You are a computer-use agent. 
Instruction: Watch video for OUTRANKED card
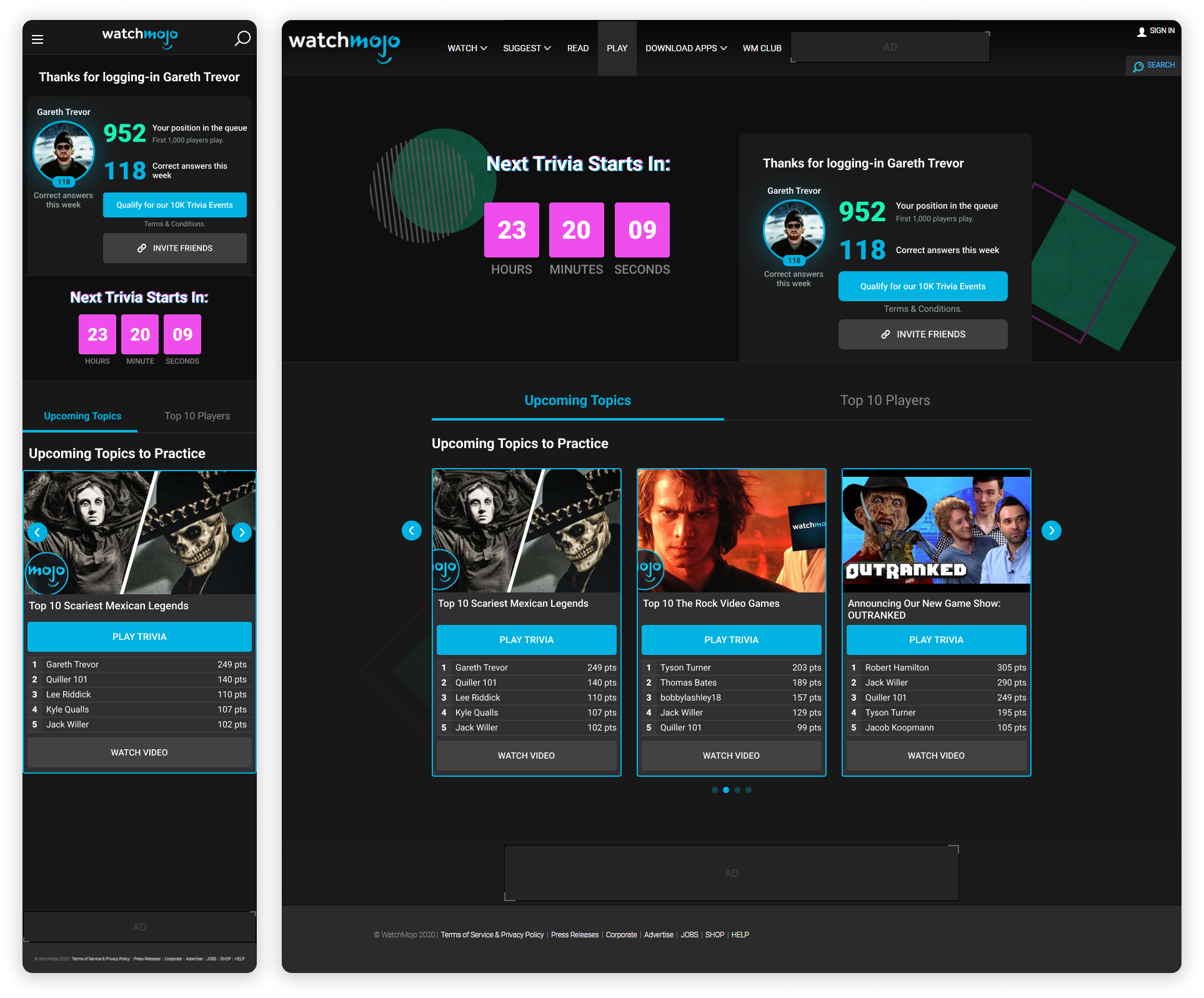pyautogui.click(x=937, y=756)
